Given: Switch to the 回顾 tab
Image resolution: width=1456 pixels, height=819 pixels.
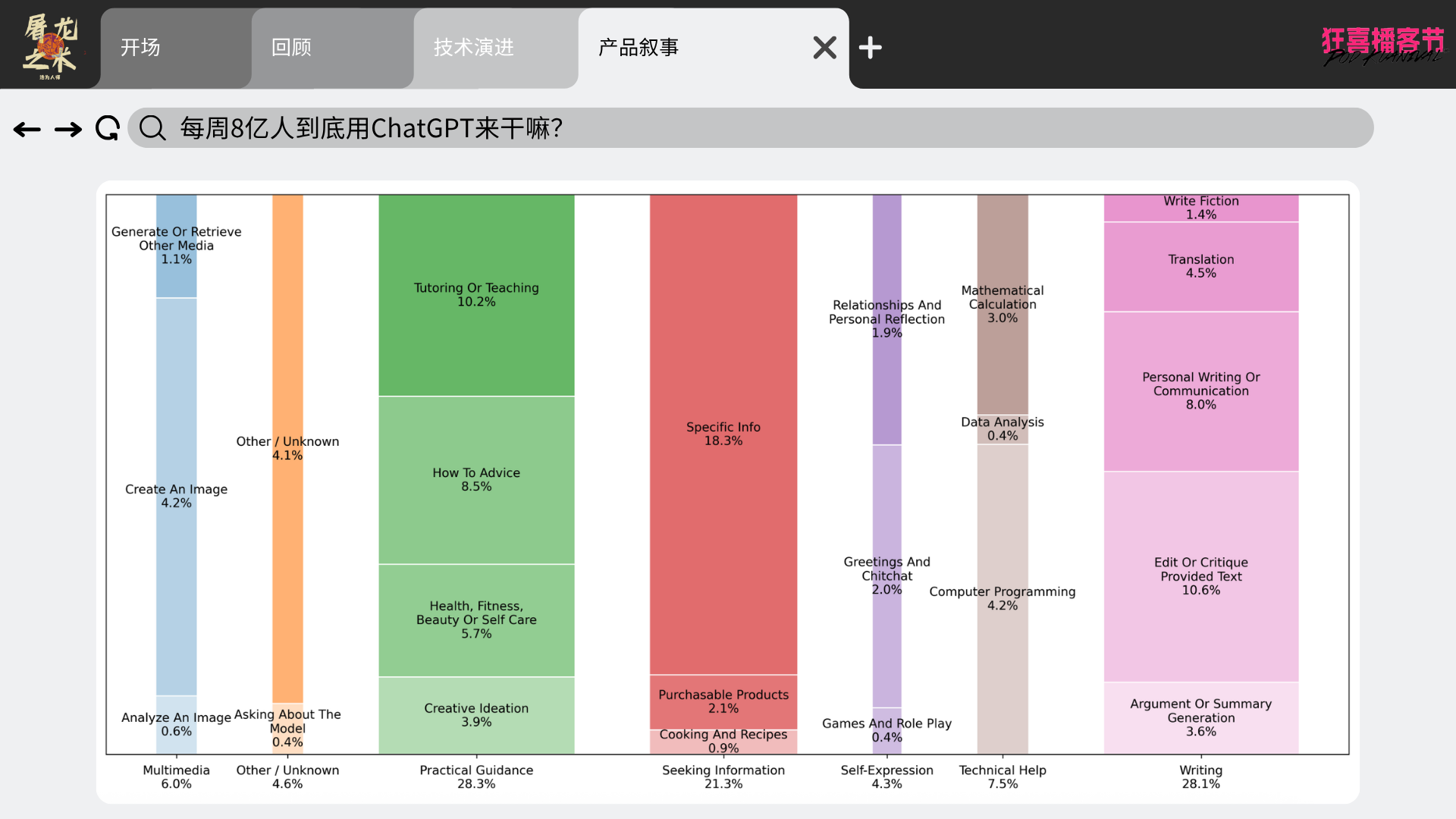Looking at the screenshot, I should click(x=292, y=48).
